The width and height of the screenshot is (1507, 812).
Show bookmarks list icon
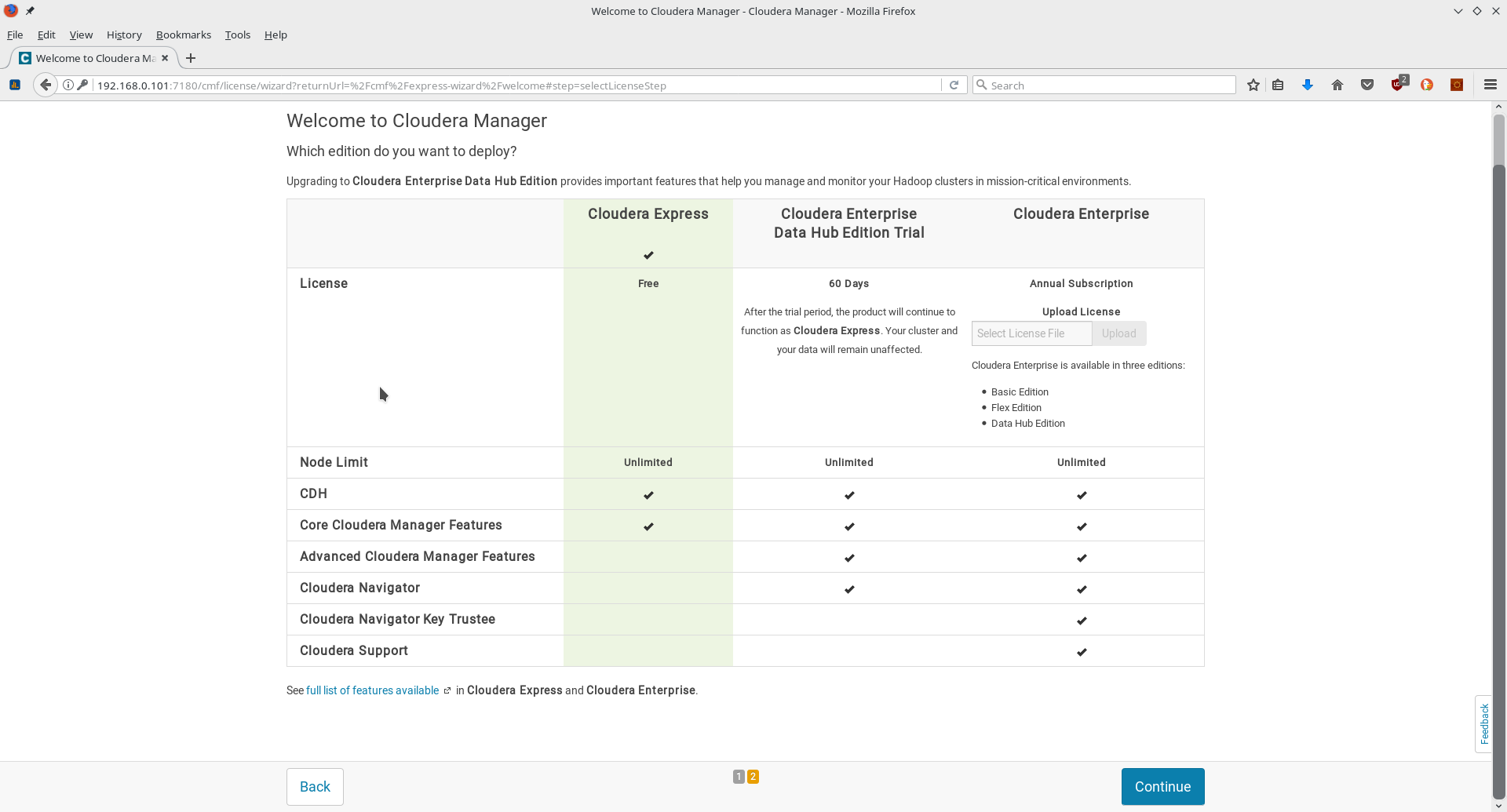1278,85
